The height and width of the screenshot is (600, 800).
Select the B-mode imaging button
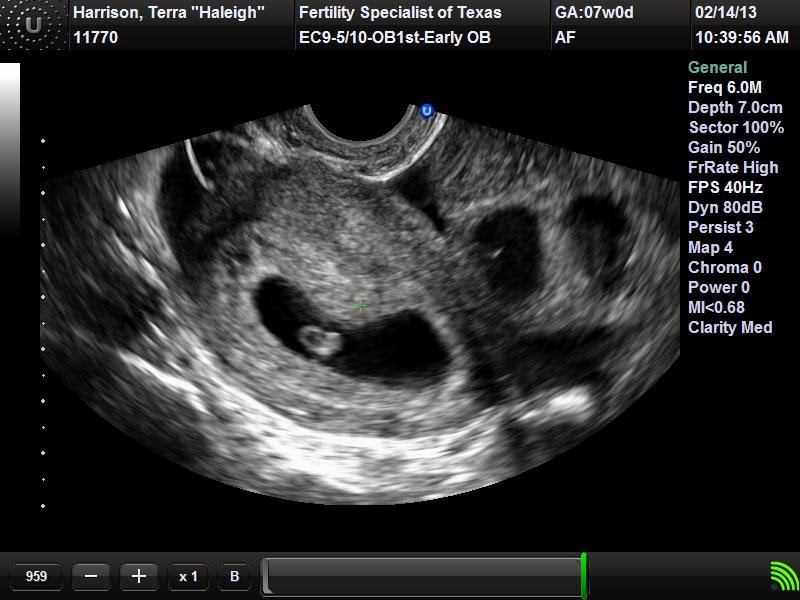pyautogui.click(x=234, y=576)
